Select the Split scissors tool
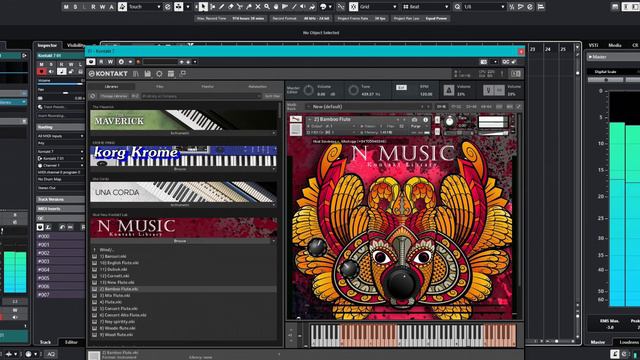The height and width of the screenshot is (360, 640). 240,7
